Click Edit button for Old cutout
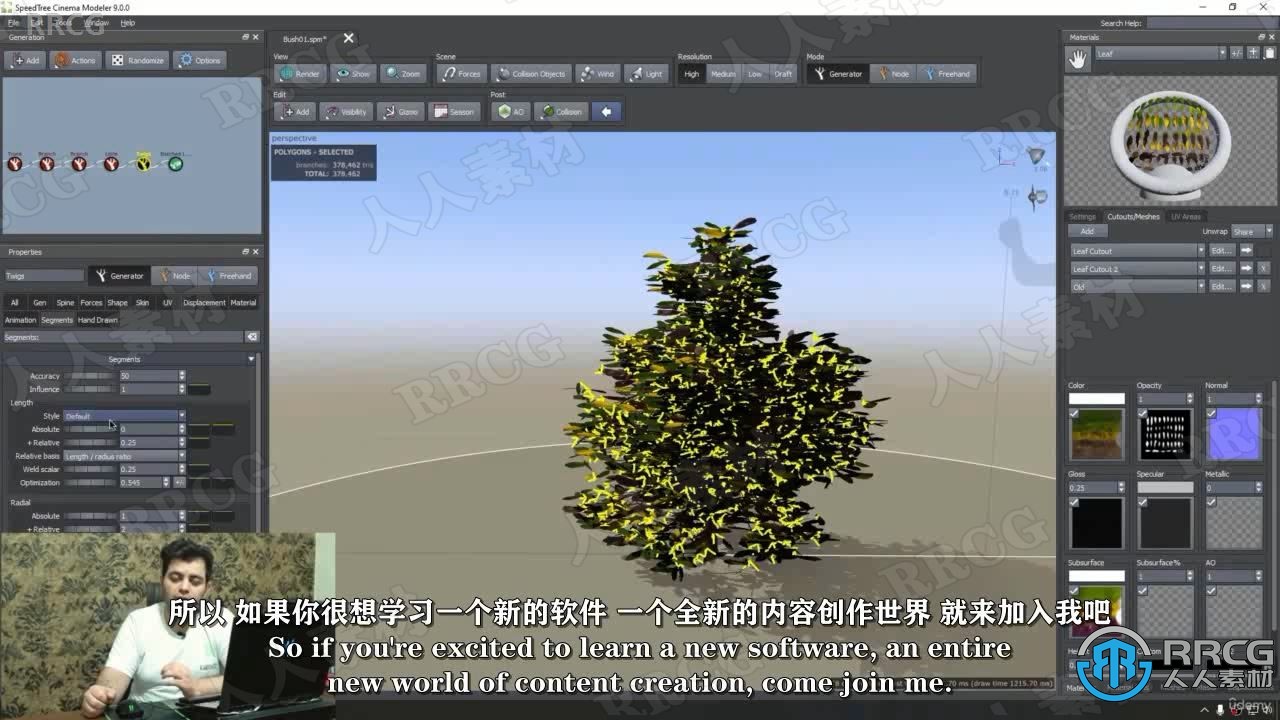 [x=1221, y=287]
